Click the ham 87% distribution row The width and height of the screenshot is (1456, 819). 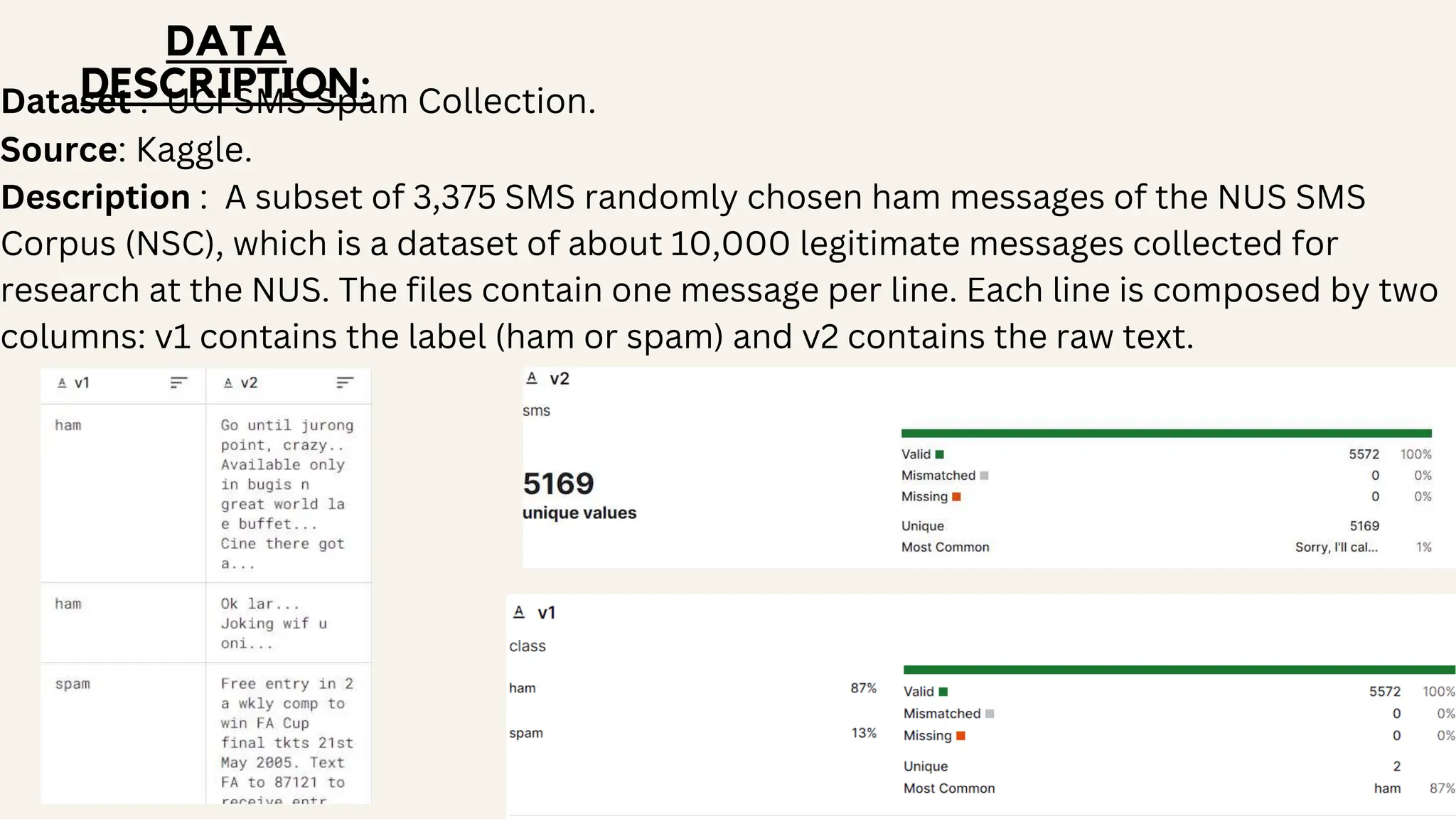coord(692,688)
